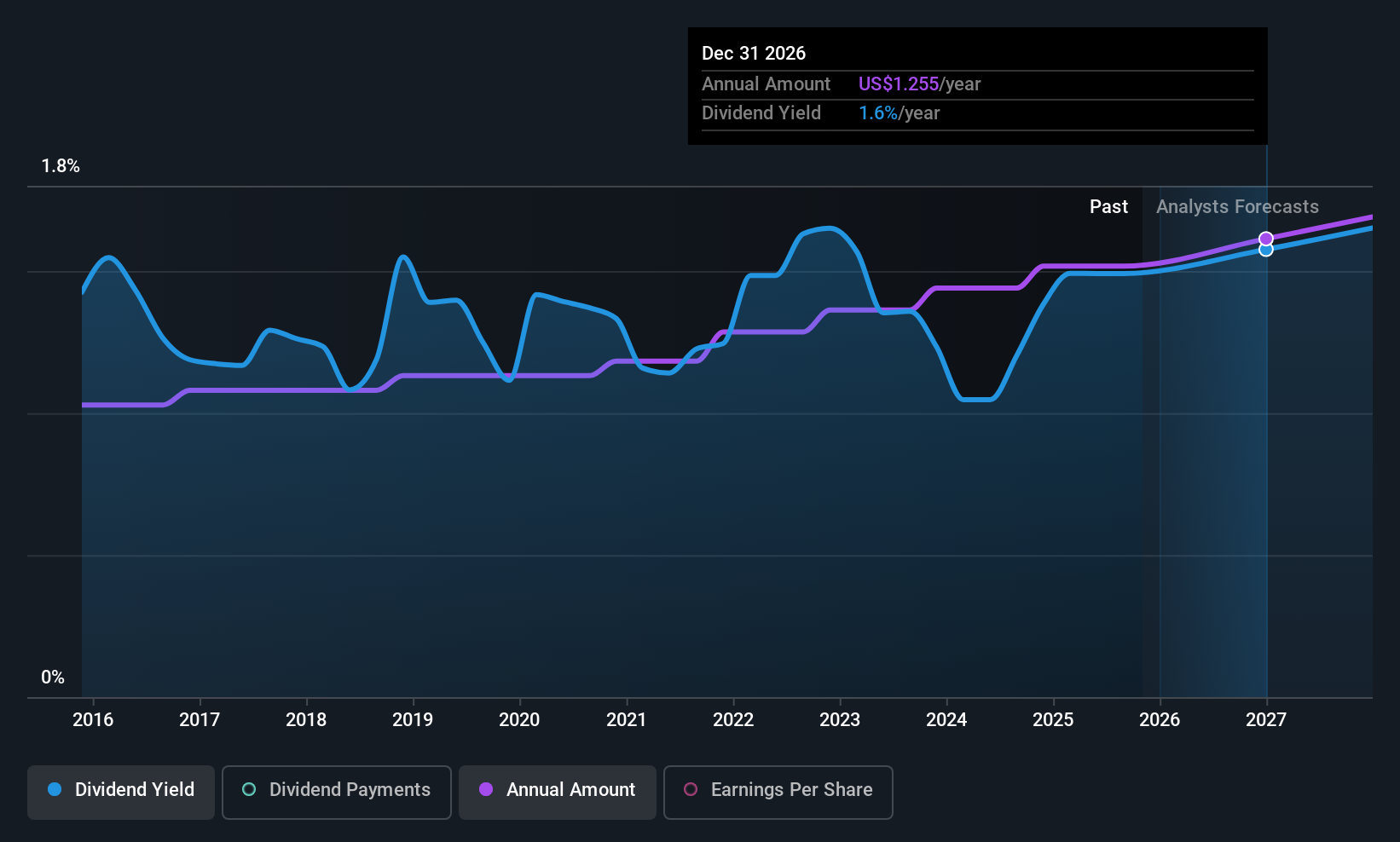Toggle the Annual Amount legend button
The width and height of the screenshot is (1400, 842).
click(558, 792)
